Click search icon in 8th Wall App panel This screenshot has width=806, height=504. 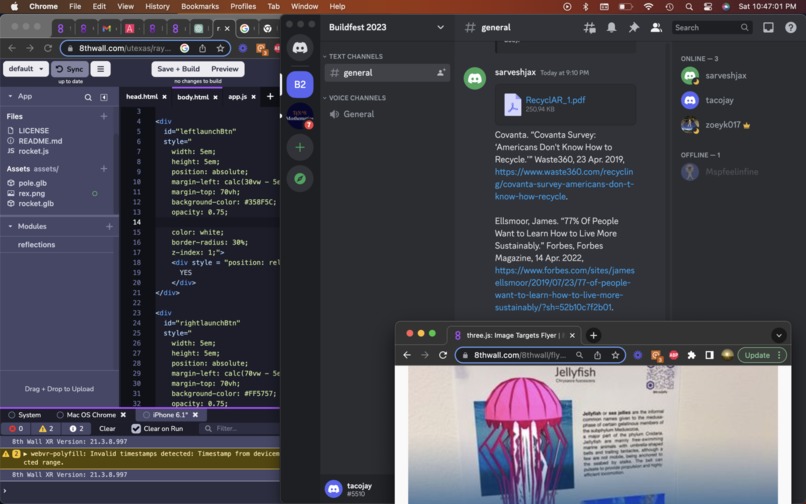pyautogui.click(x=88, y=97)
